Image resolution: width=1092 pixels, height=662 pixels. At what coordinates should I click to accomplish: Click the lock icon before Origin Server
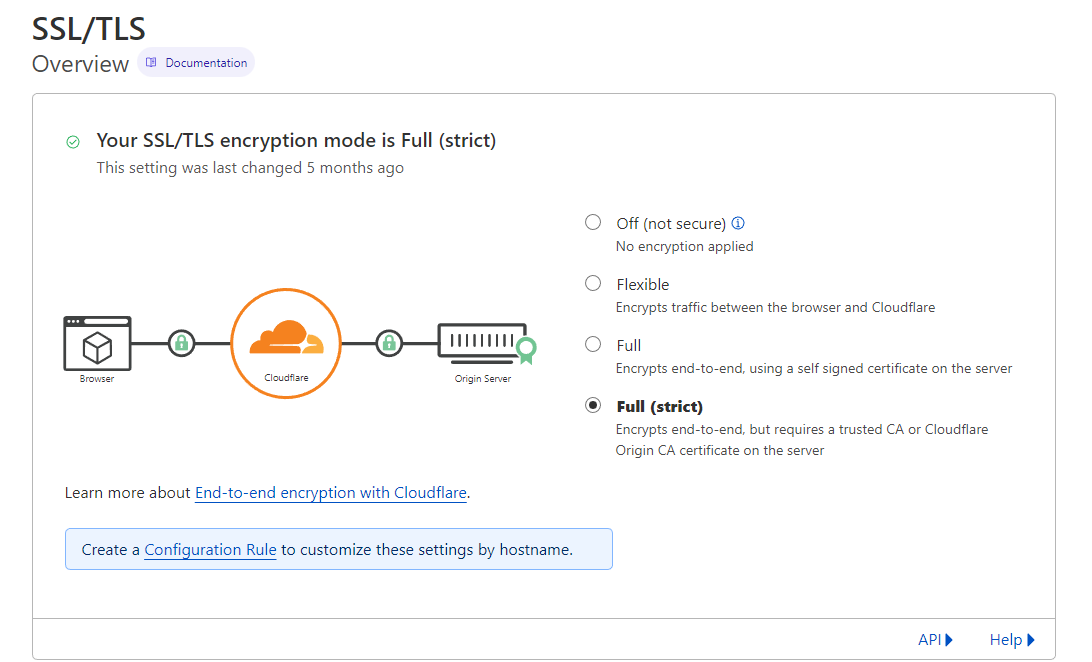point(389,343)
